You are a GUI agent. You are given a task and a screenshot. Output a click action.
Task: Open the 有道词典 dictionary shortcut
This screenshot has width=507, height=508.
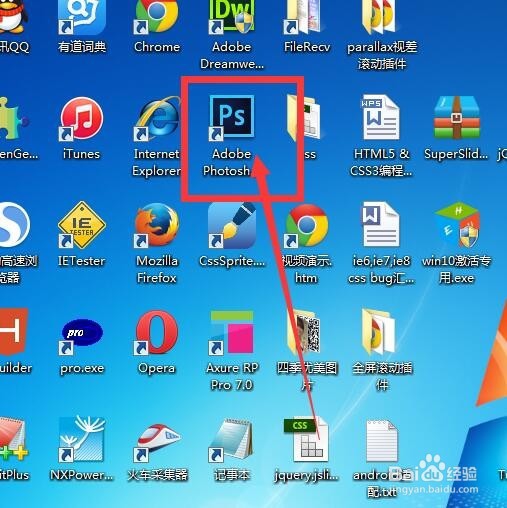(x=82, y=17)
